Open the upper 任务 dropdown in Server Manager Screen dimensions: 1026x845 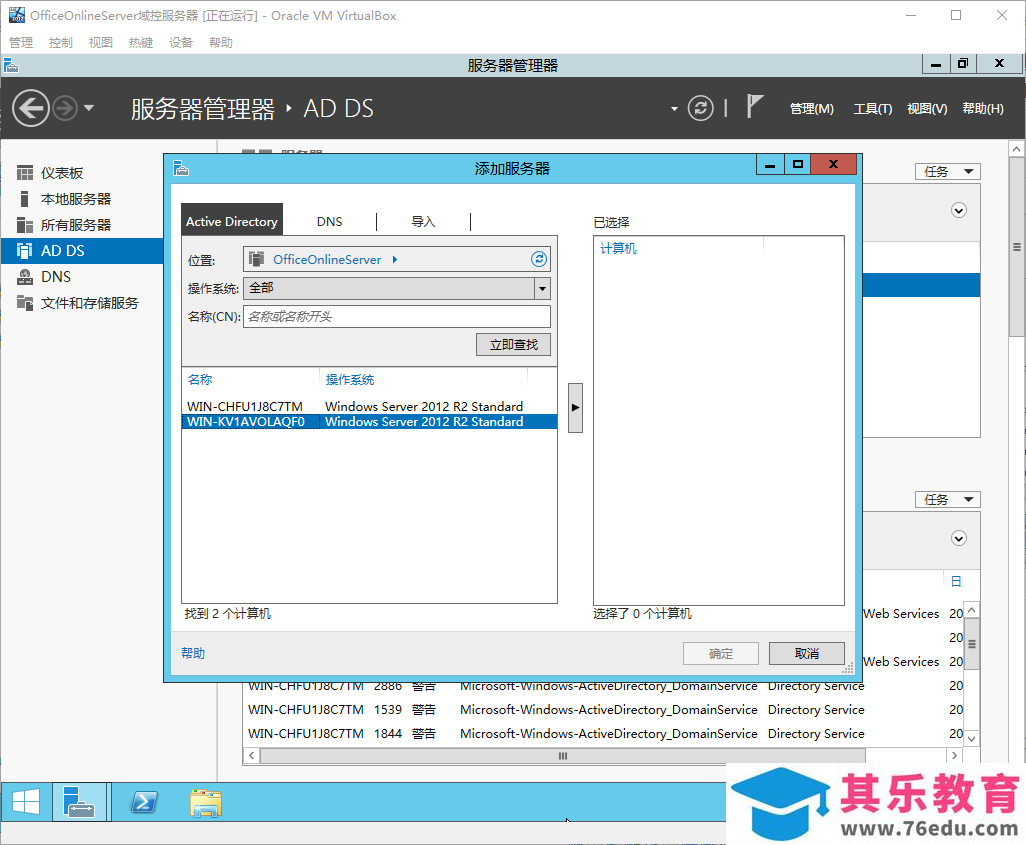click(x=947, y=171)
